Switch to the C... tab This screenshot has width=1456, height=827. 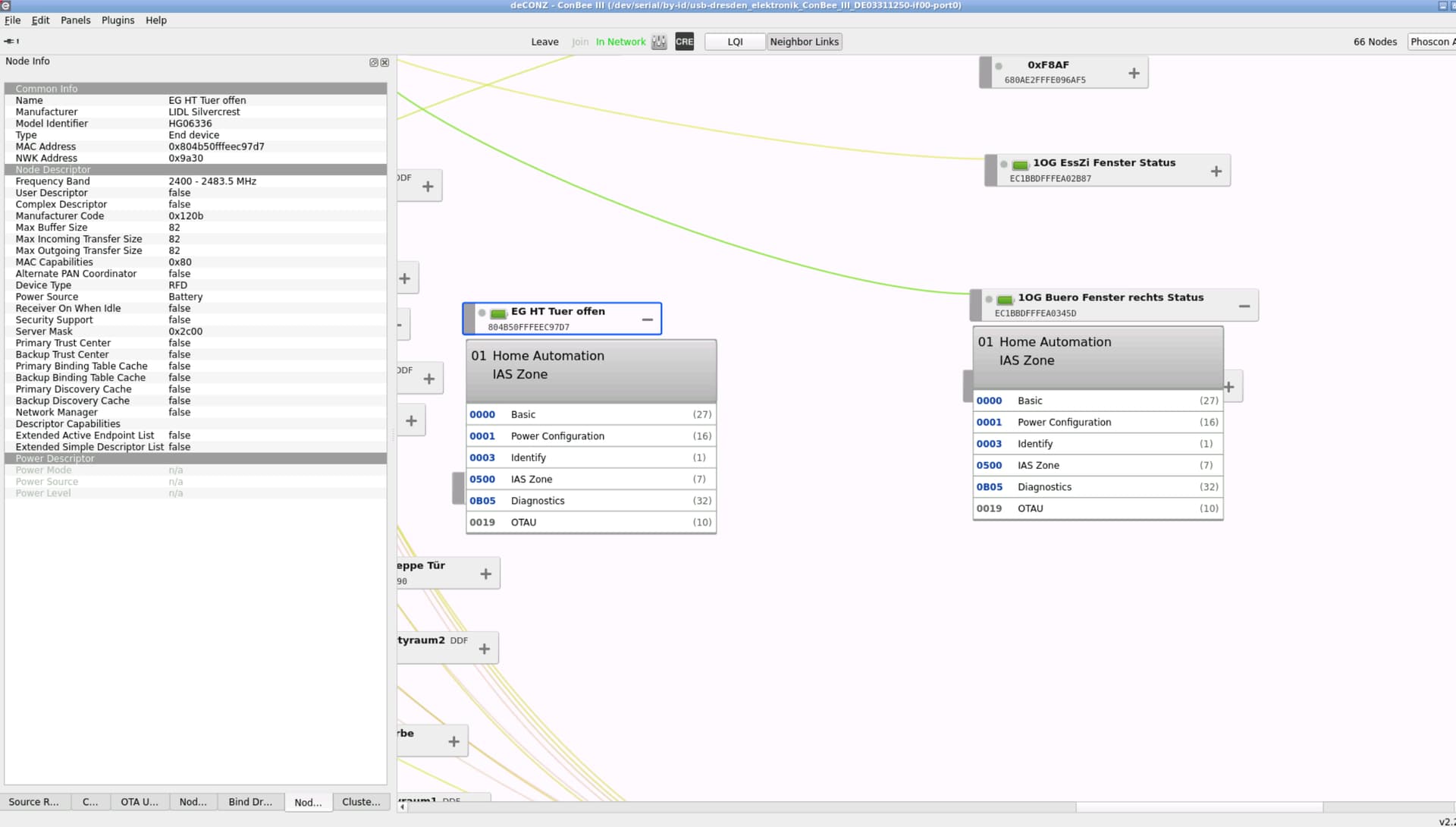click(90, 802)
